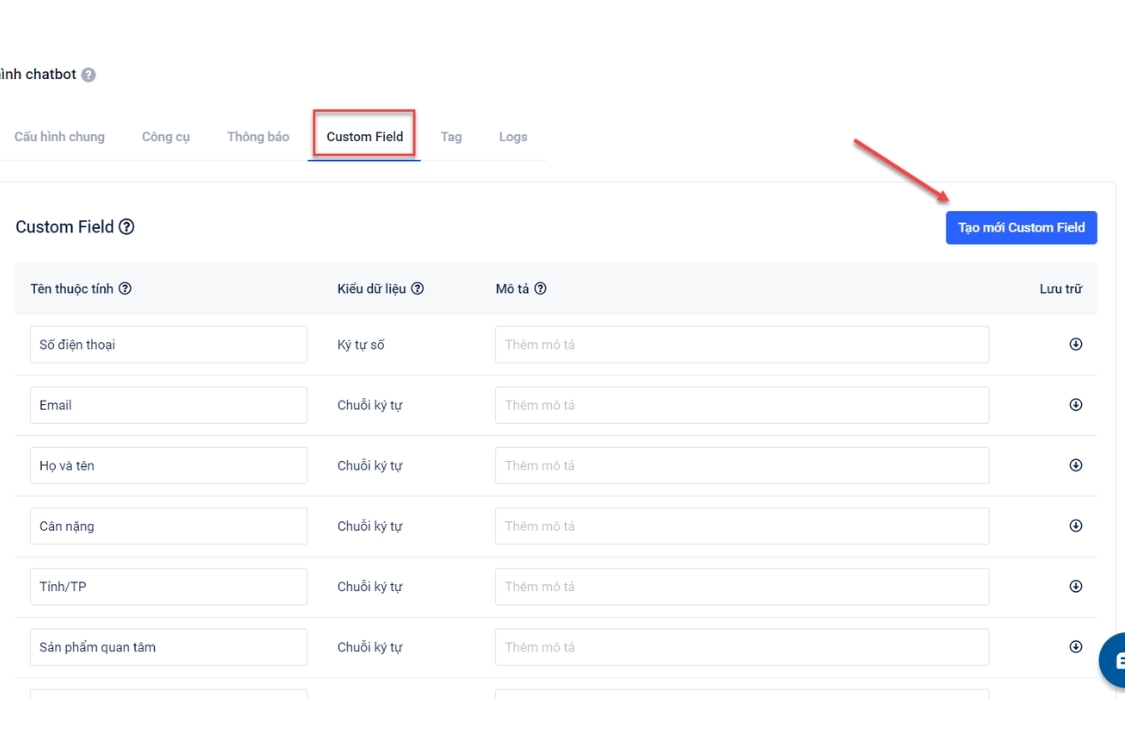Archive the Email field
The height and width of the screenshot is (750, 1125).
tap(1075, 405)
